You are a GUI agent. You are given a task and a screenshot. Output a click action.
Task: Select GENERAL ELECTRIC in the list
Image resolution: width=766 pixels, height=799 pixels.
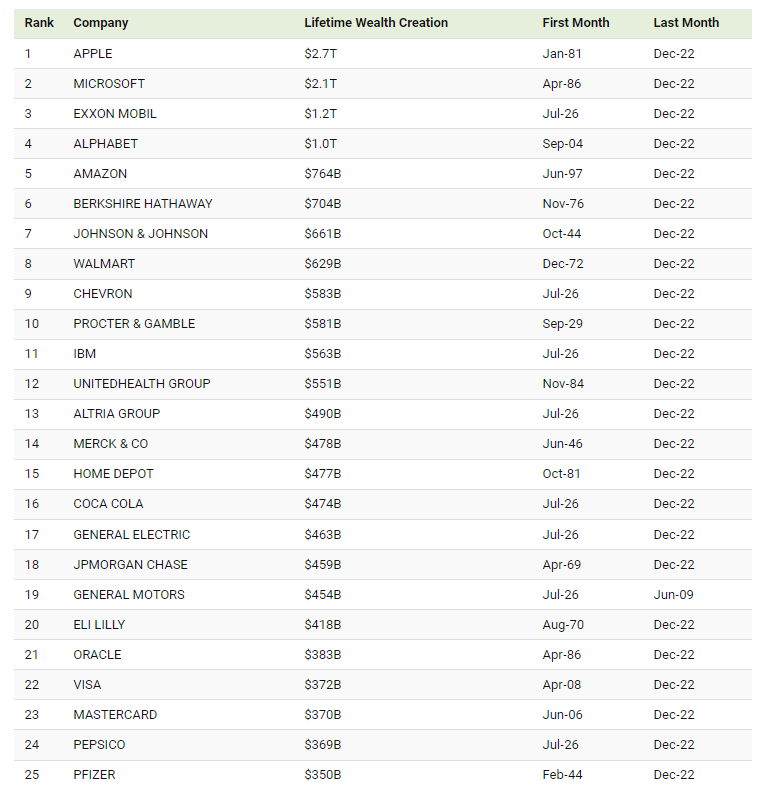click(131, 535)
